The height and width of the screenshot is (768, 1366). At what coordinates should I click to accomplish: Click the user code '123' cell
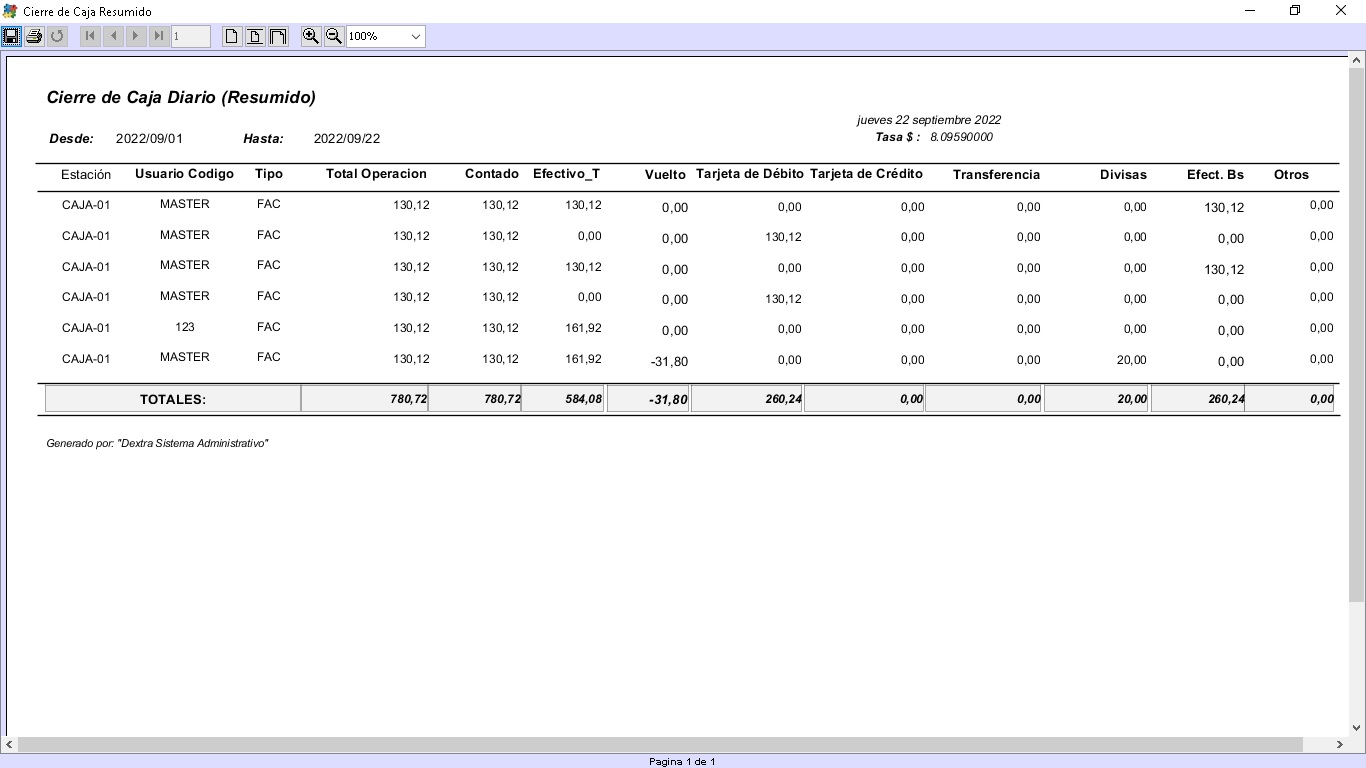[184, 327]
